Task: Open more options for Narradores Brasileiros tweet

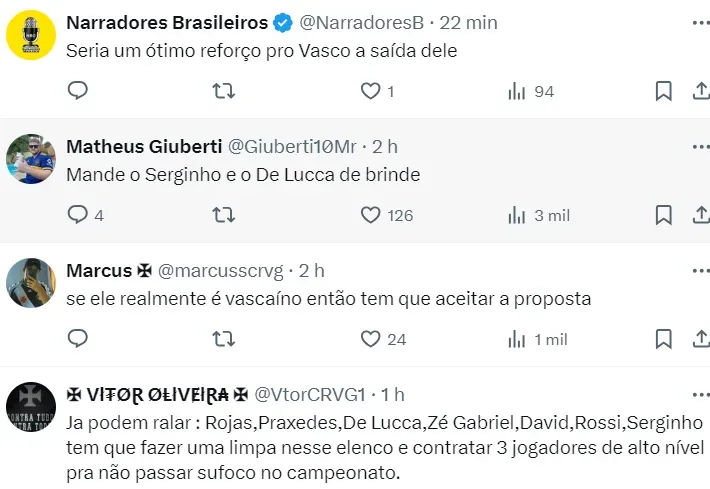Action: click(x=697, y=22)
